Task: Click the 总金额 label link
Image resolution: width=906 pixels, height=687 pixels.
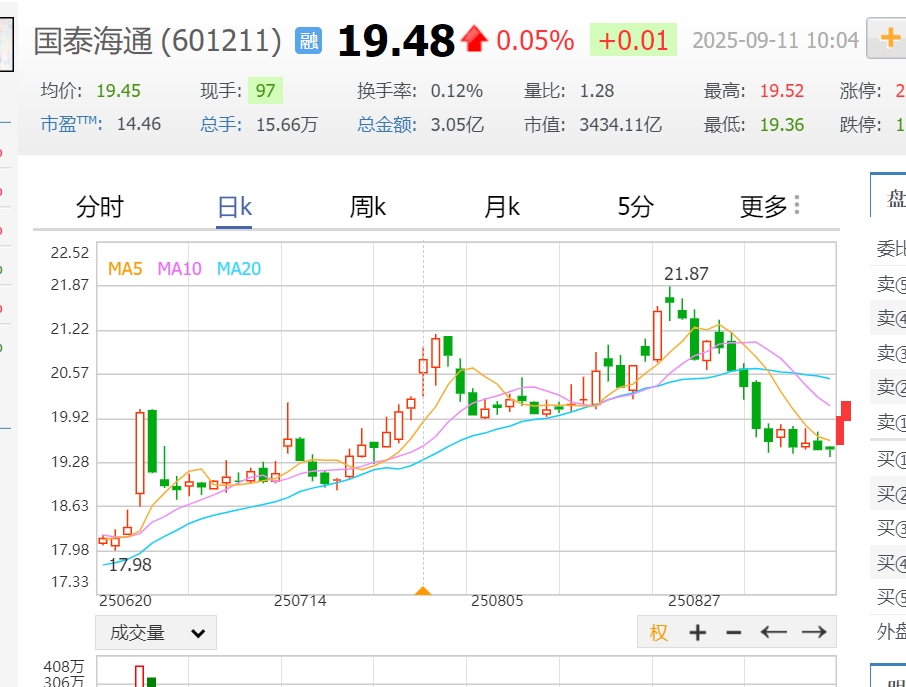Action: pyautogui.click(x=387, y=124)
